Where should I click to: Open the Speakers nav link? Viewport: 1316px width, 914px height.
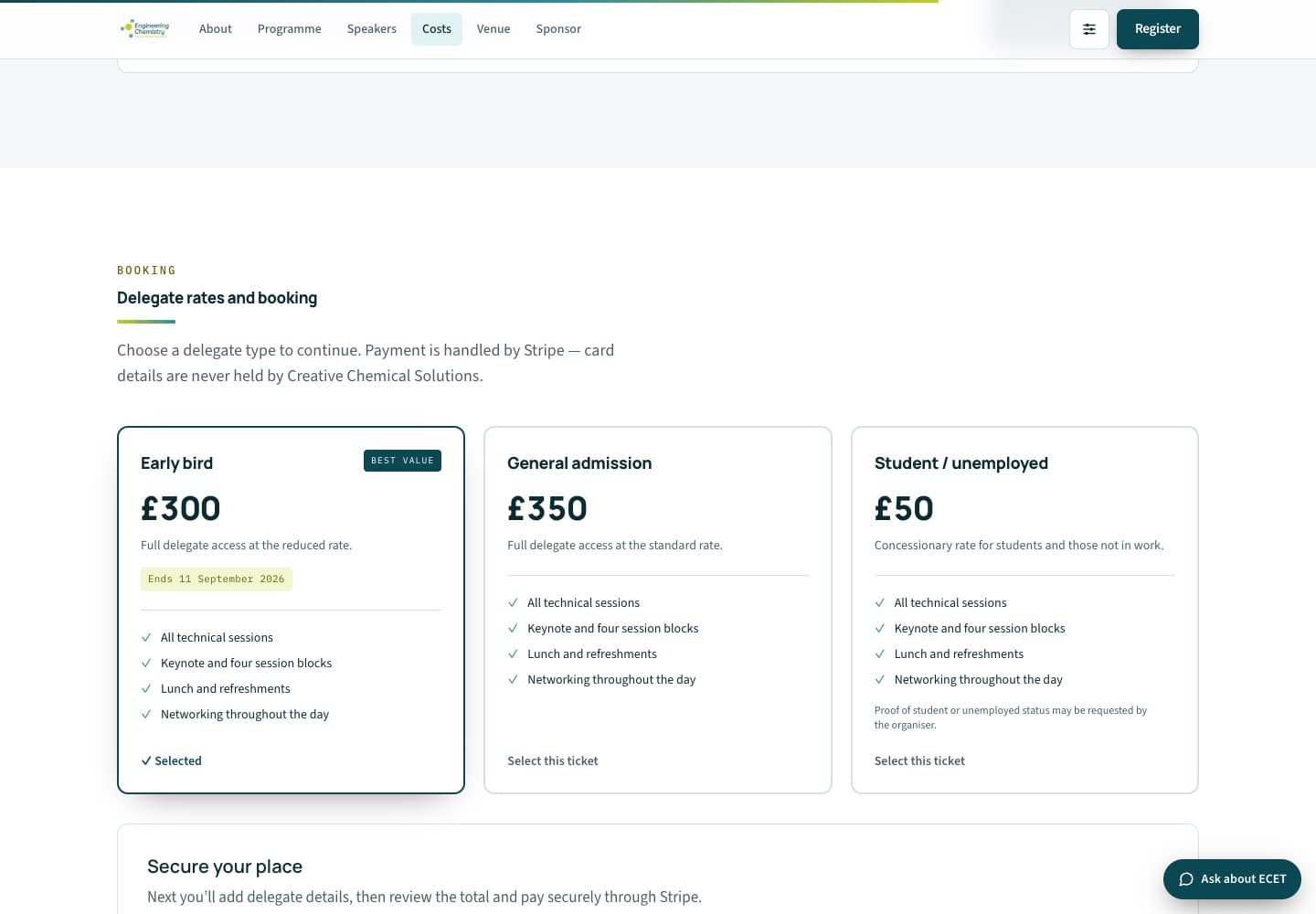click(372, 29)
